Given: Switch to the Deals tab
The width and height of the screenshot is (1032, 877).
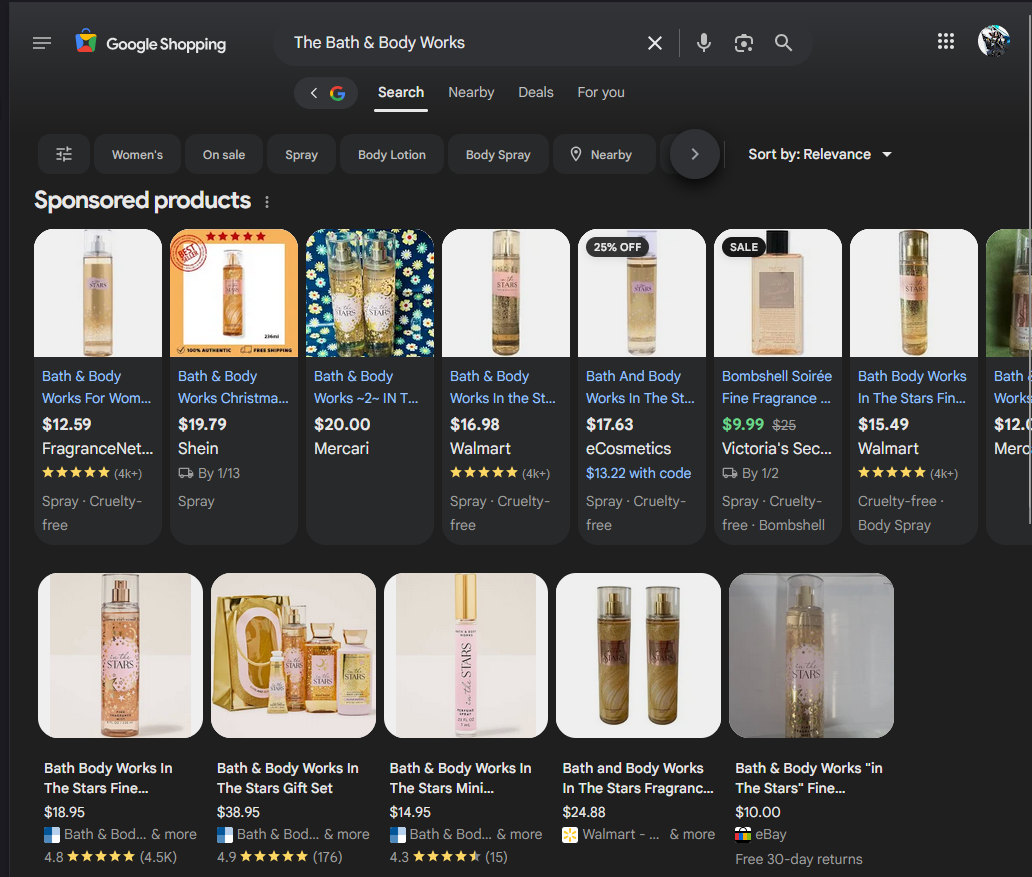Looking at the screenshot, I should click(535, 92).
